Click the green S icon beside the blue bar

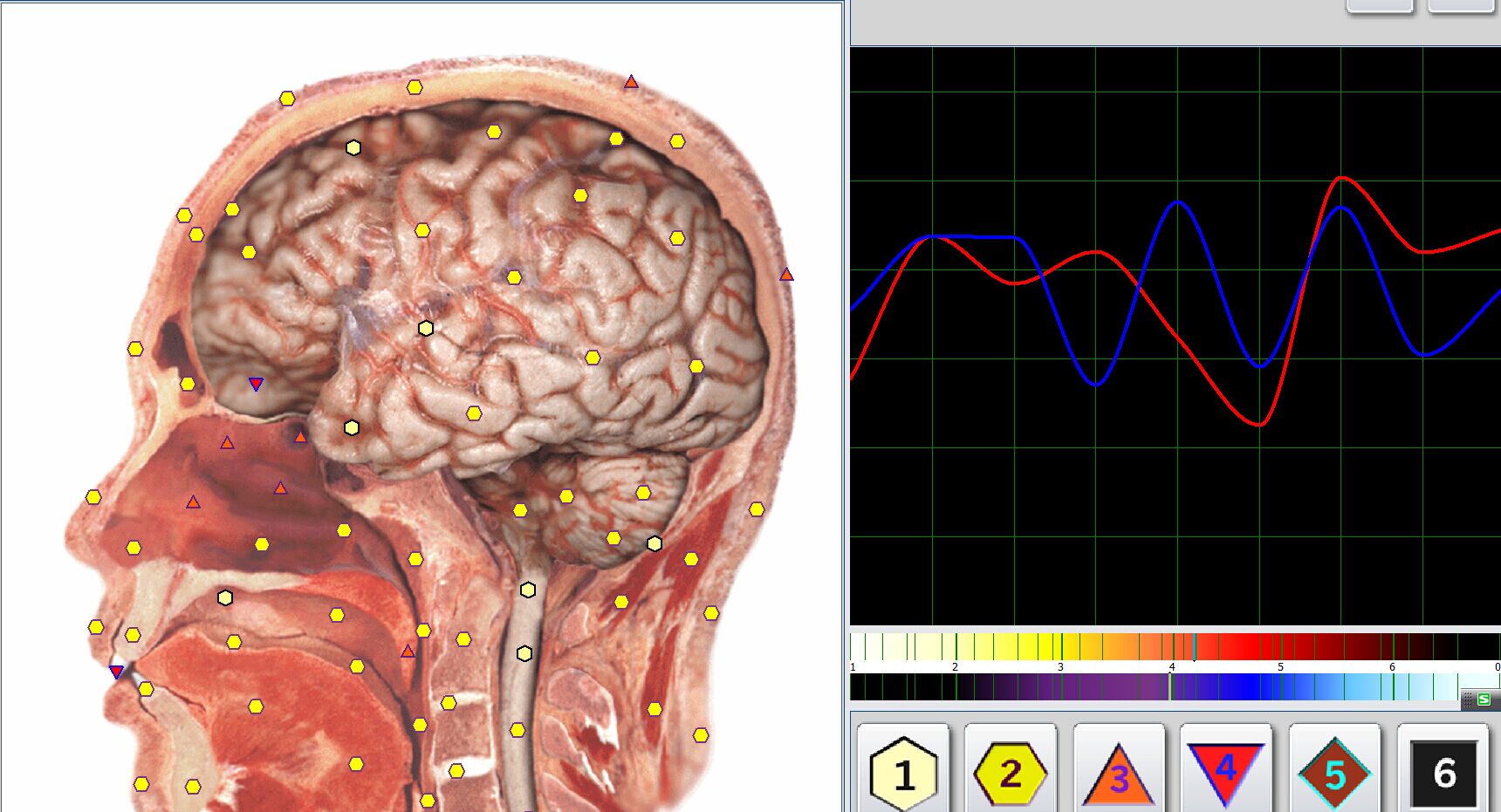point(1484,699)
